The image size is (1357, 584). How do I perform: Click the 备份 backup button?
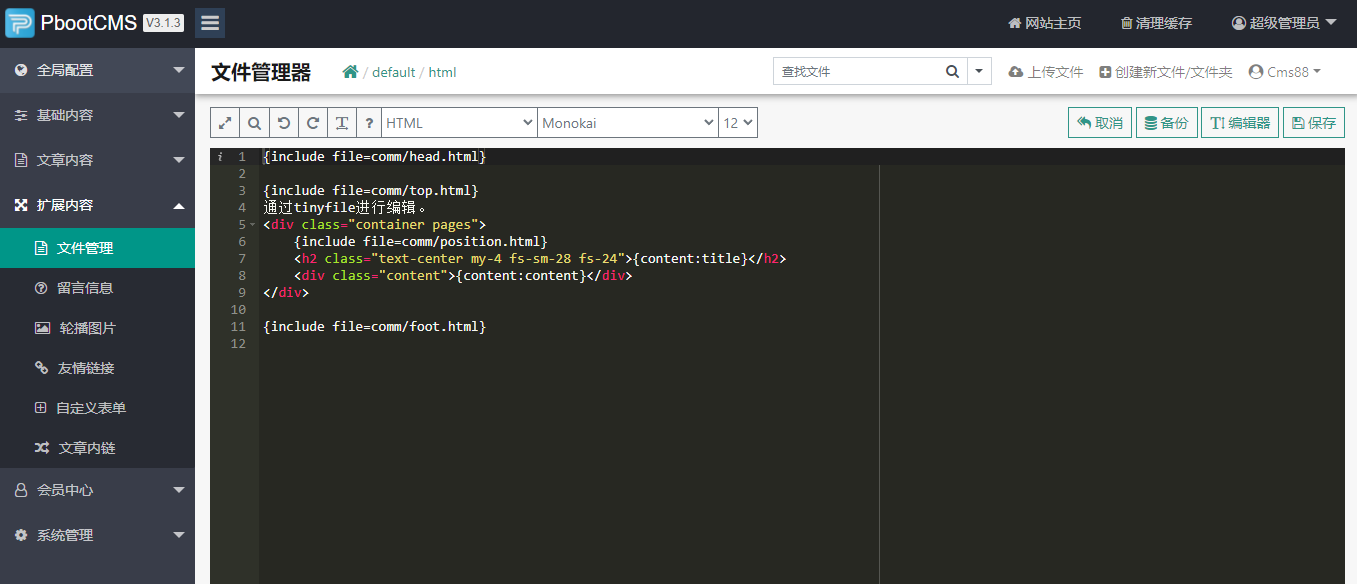click(x=1166, y=123)
